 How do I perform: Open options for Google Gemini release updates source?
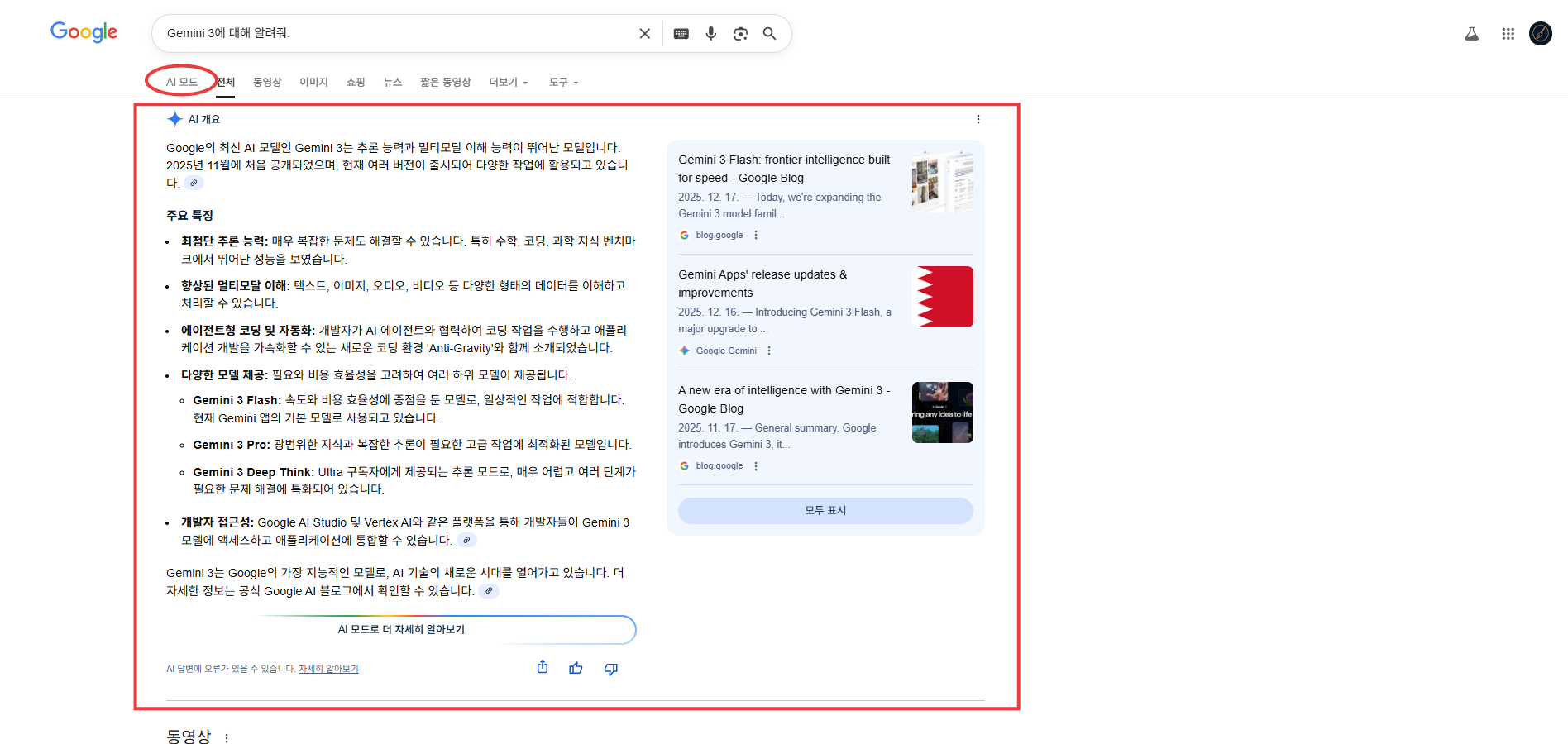tap(769, 351)
